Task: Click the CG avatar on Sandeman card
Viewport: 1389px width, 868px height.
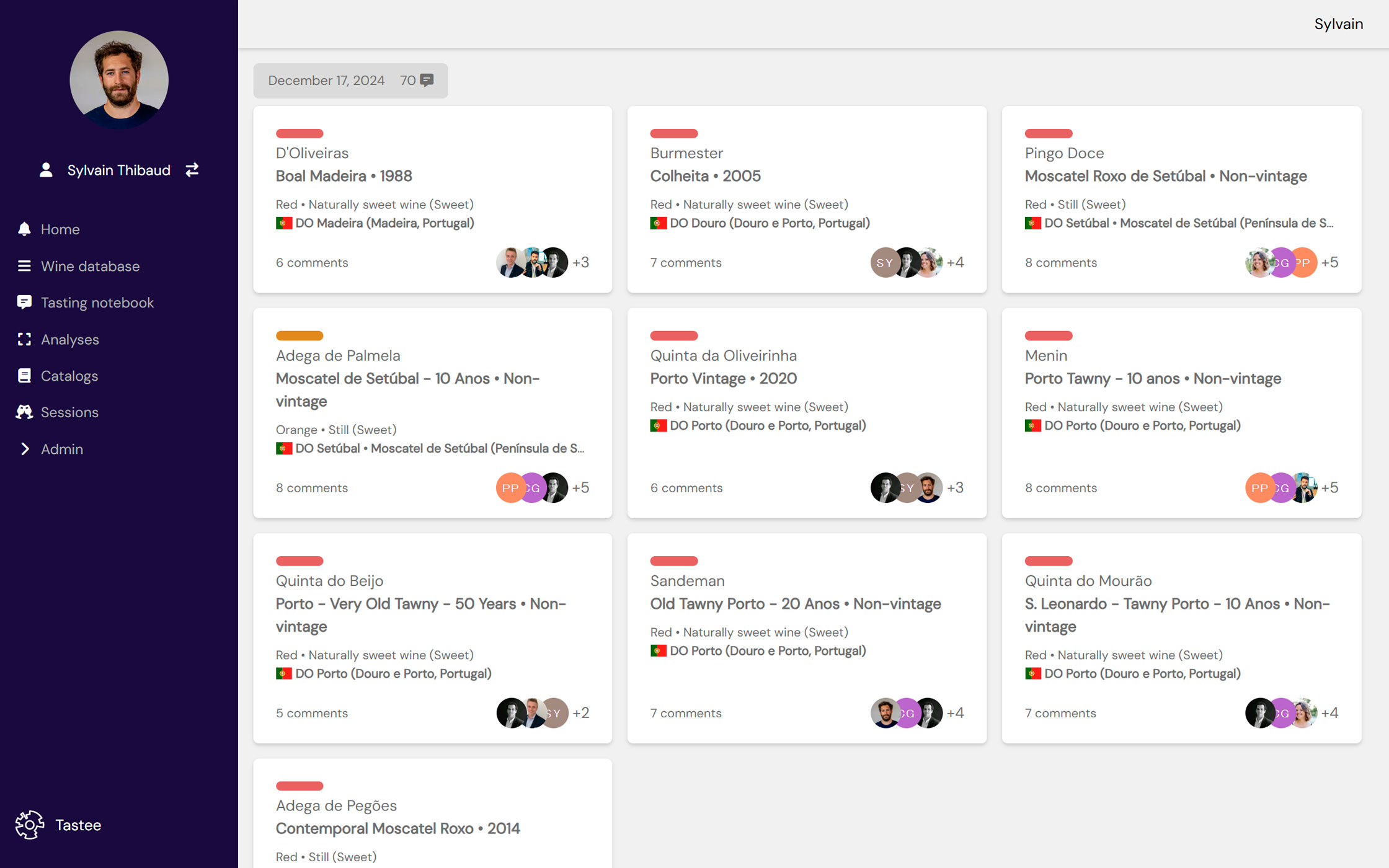Action: (x=908, y=713)
